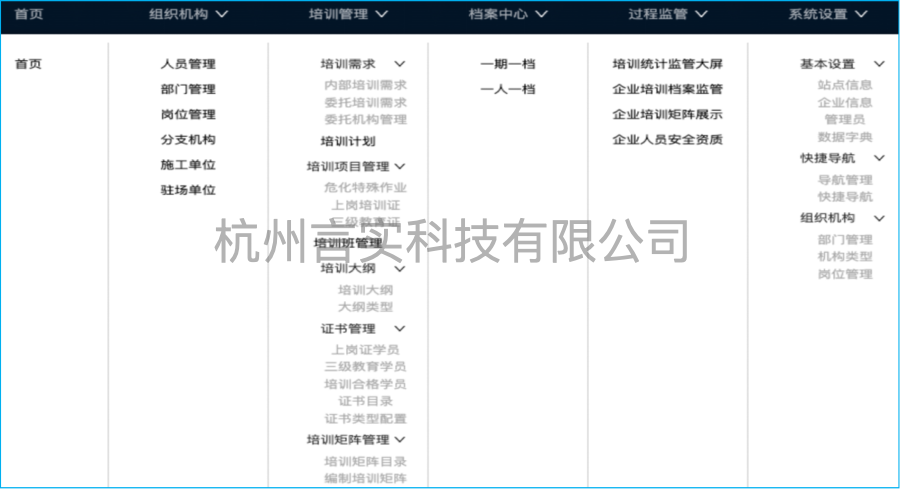900x489 pixels.
Task: Toggle the 证书管理 section arrow
Action: pos(400,328)
